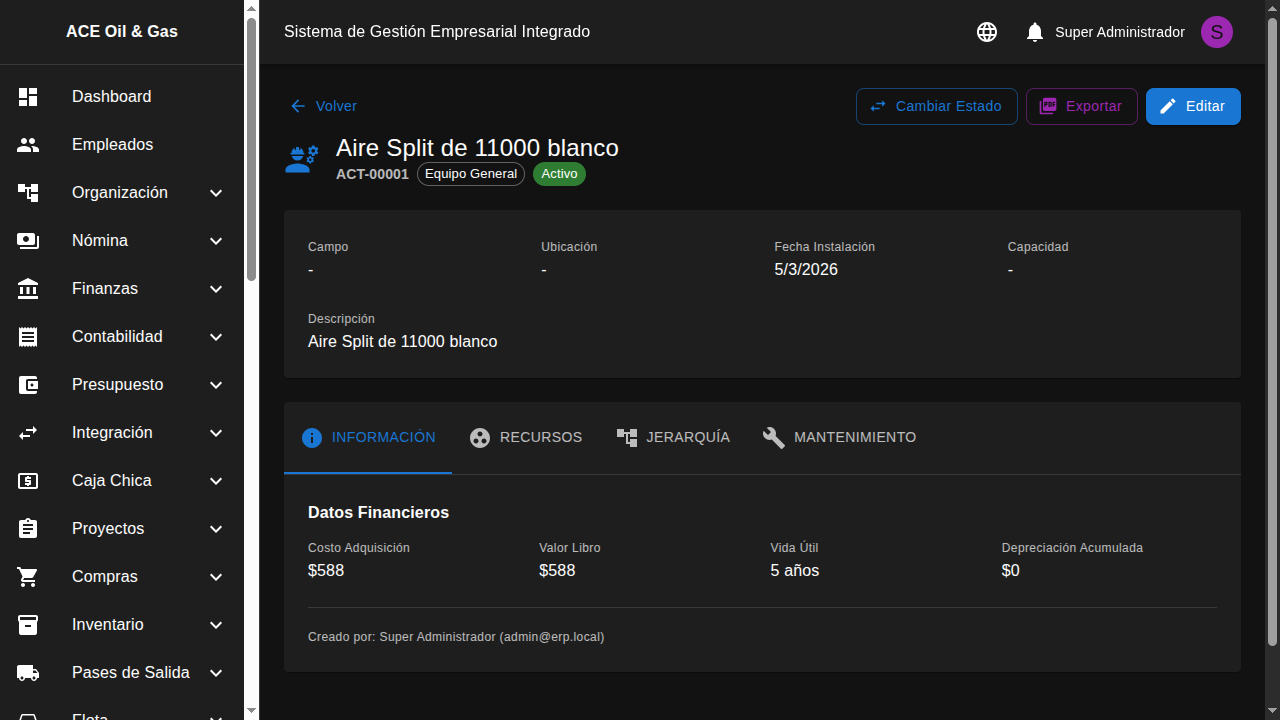Viewport: 1280px width, 720px height.
Task: Click the Compras shopping cart icon
Action: pos(28,577)
